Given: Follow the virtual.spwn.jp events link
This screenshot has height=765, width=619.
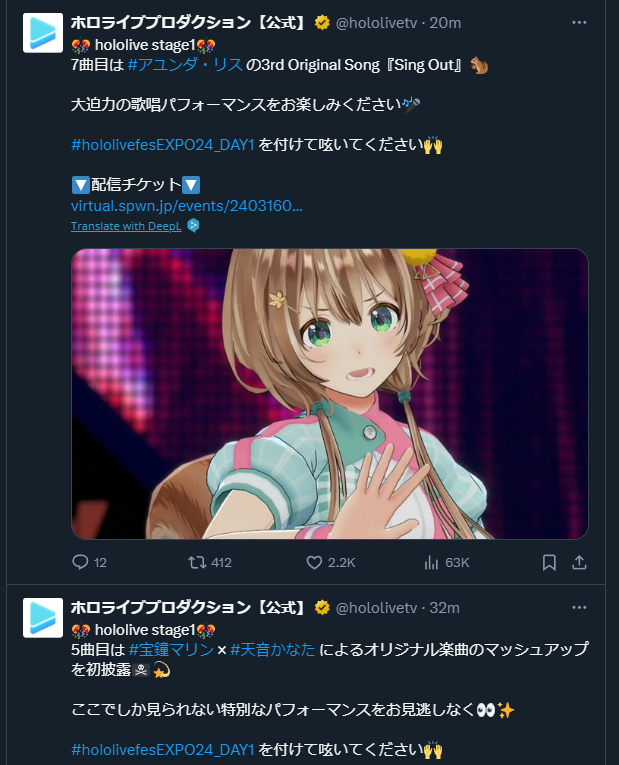Looking at the screenshot, I should point(187,205).
